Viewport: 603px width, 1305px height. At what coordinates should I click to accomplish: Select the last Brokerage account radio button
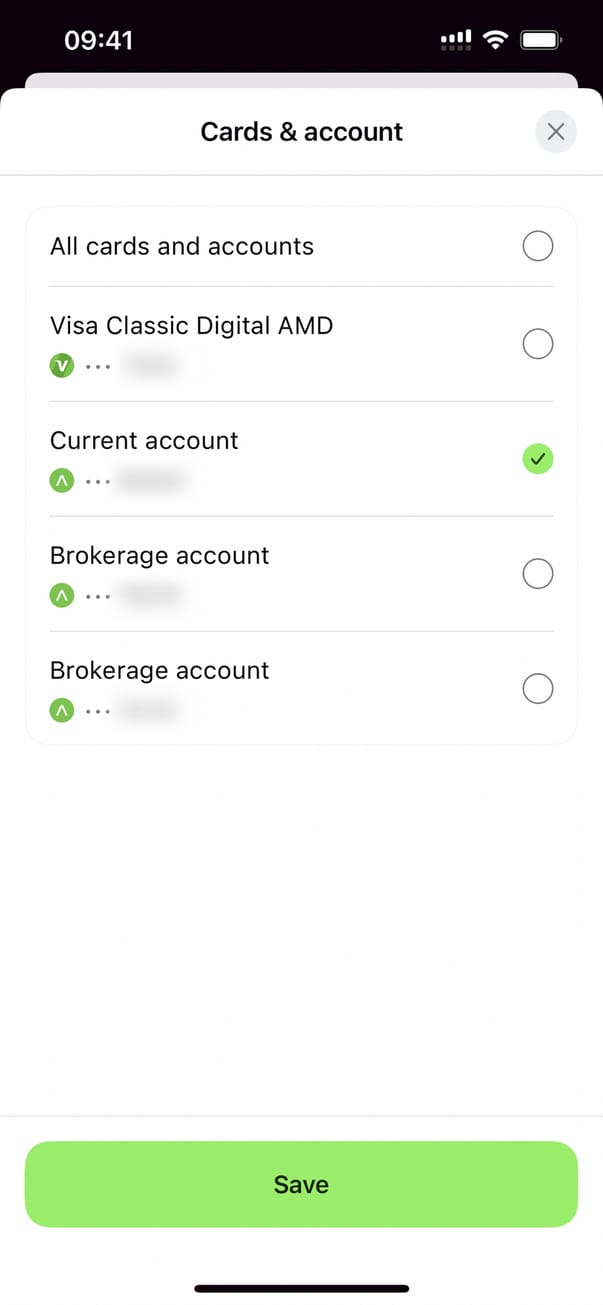click(538, 689)
